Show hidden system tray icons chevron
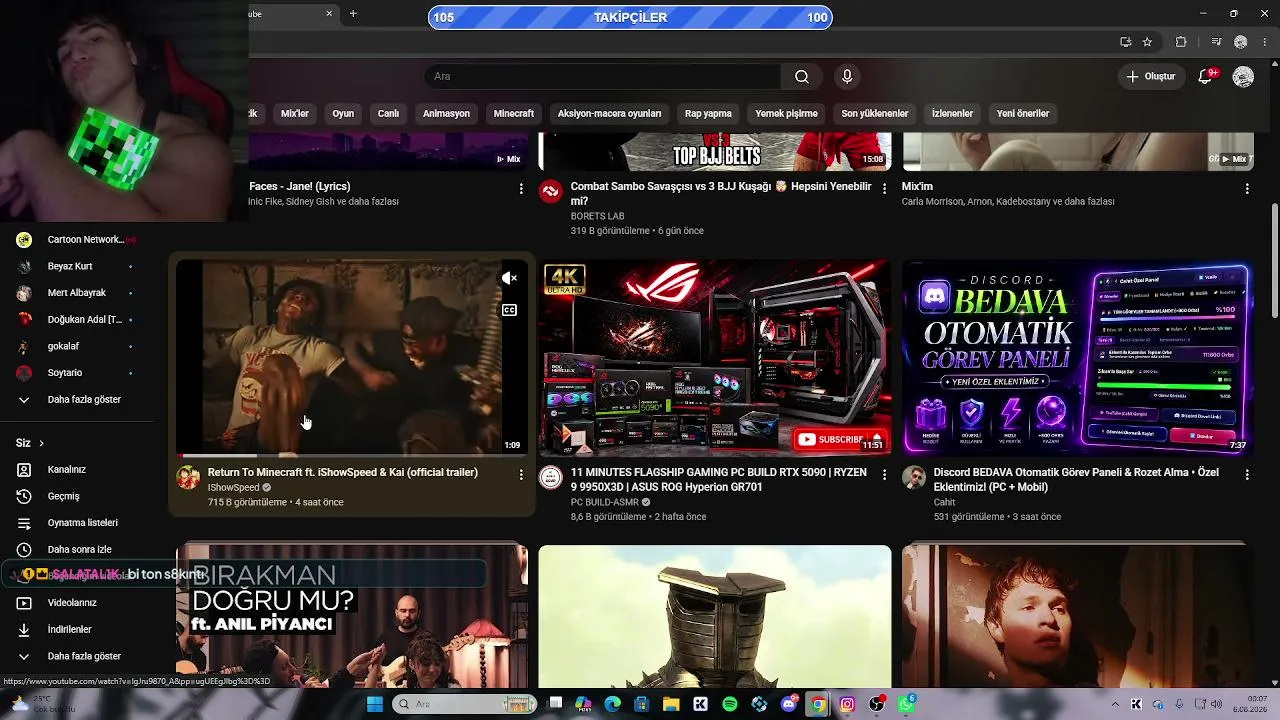Image resolution: width=1280 pixels, height=720 pixels. (x=1115, y=704)
